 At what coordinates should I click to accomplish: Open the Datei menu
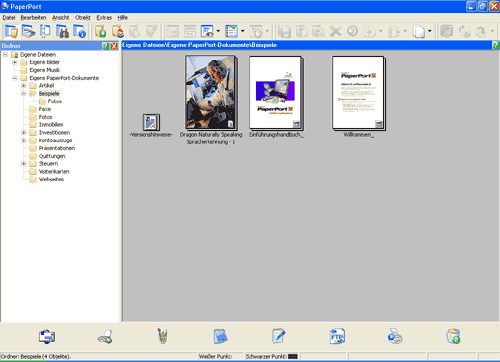[9, 18]
